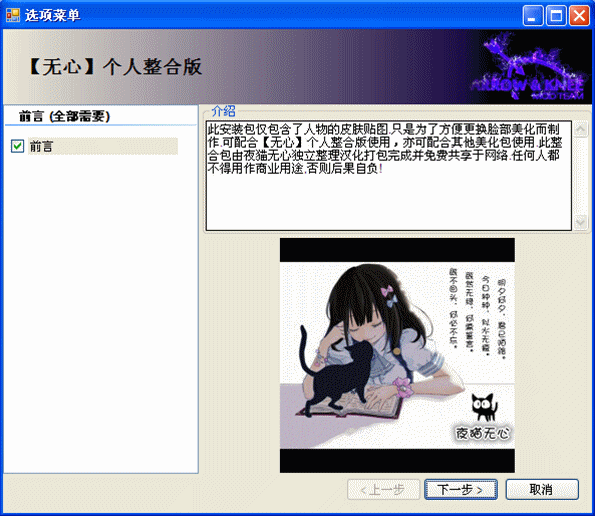This screenshot has width=595, height=516.
Task: Click the app icon in the title bar
Action: click(x=13, y=16)
